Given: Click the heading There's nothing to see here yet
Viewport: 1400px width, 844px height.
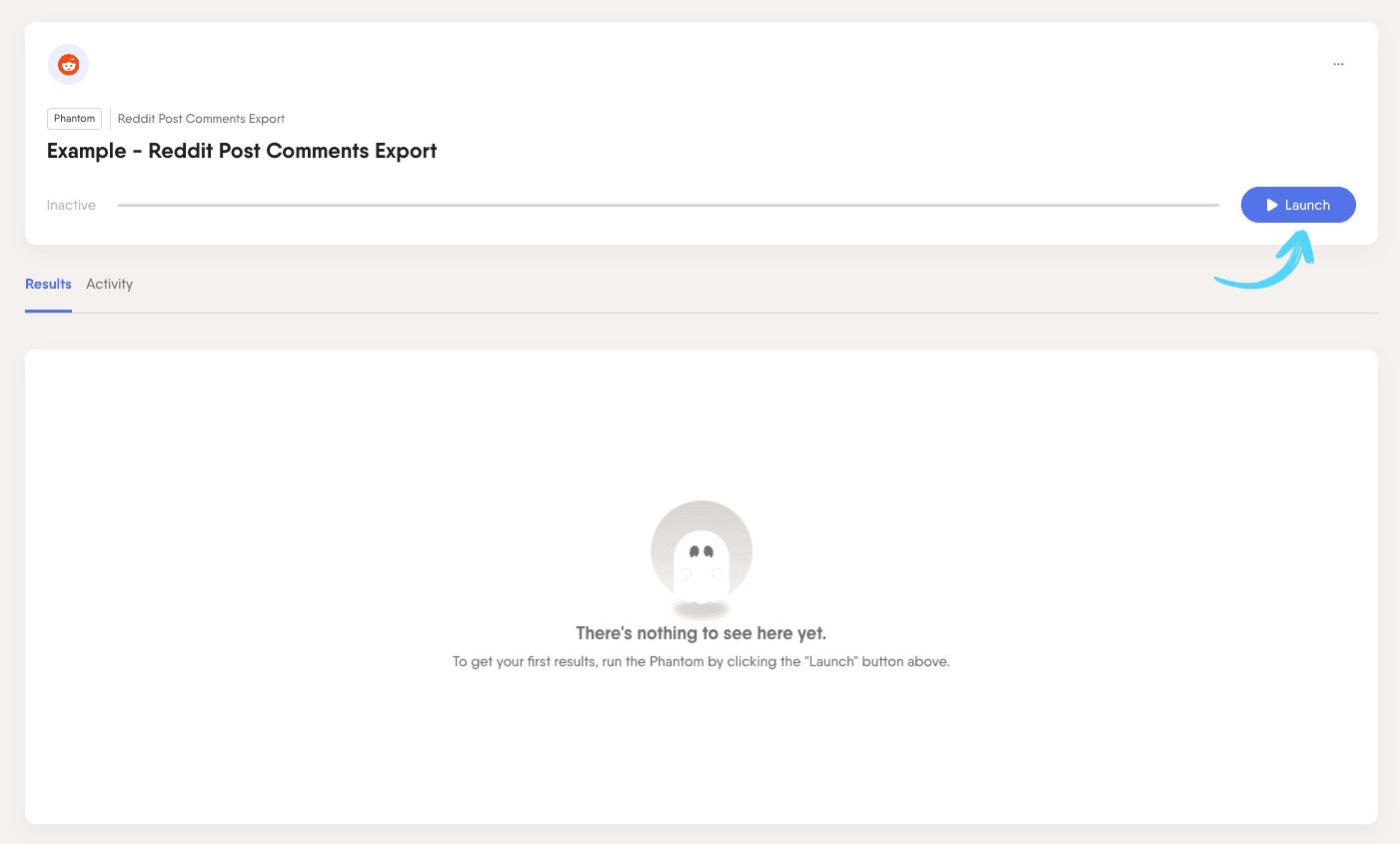Looking at the screenshot, I should tap(701, 633).
